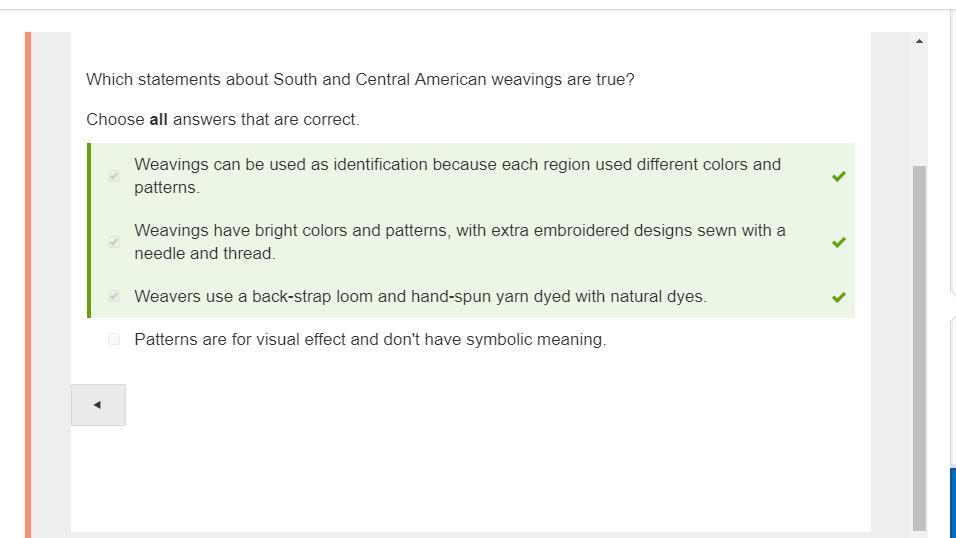Click green checkmark beside identification answer
The height and width of the screenshot is (538, 956).
[x=839, y=176]
